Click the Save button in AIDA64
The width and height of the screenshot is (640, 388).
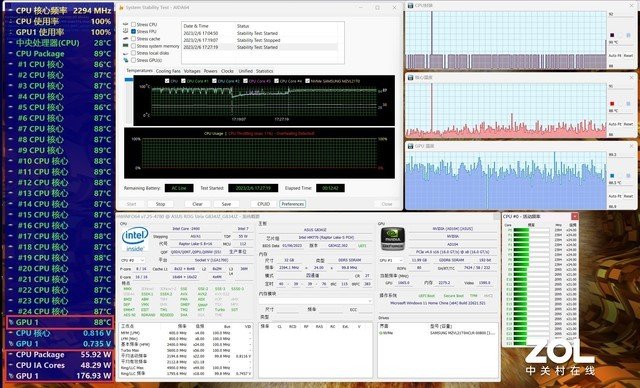point(227,204)
